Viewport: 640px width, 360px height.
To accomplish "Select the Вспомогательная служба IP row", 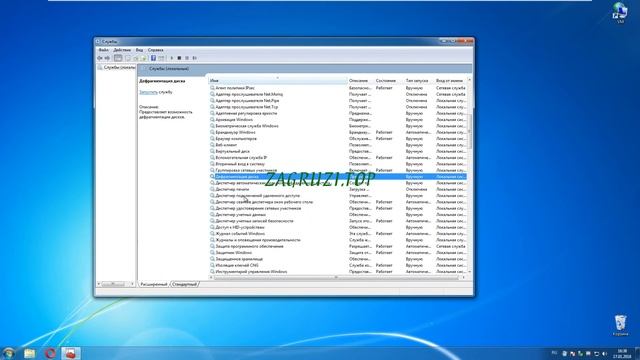I will pos(338,158).
